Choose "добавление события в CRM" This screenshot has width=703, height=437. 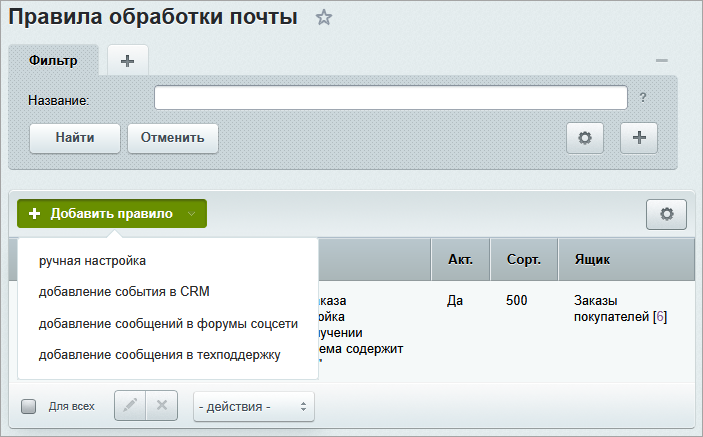point(124,292)
